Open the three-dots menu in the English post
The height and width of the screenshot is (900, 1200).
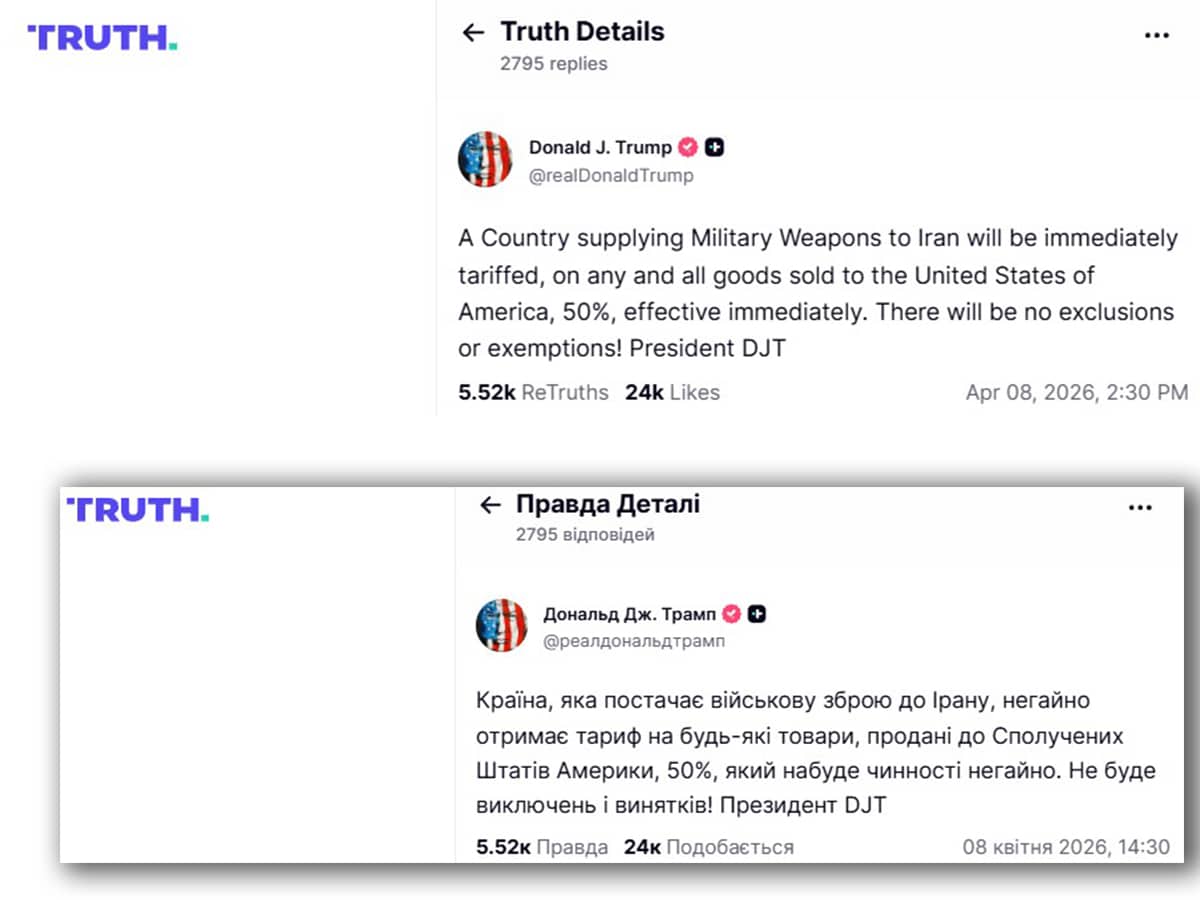click(x=1156, y=35)
